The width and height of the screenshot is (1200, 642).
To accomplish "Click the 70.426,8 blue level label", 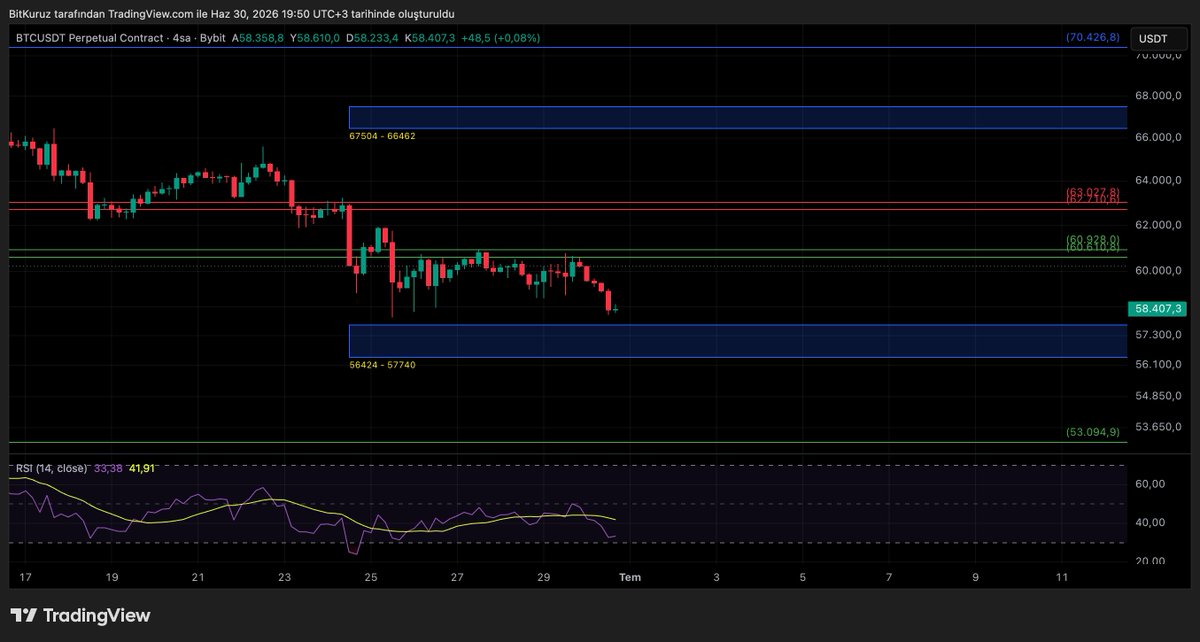I will click(1092, 37).
